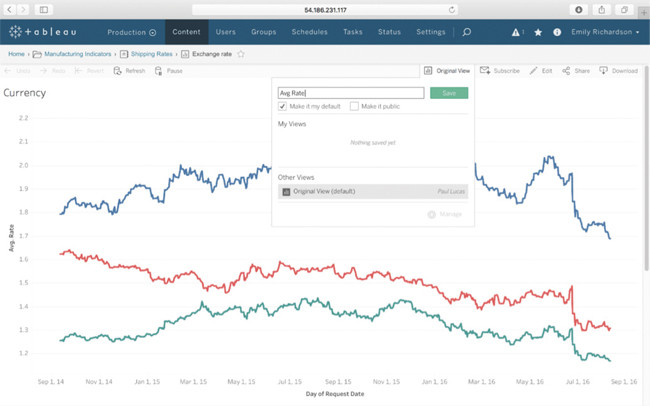The width and height of the screenshot is (650, 406).
Task: Pause the view updates
Action: 169,71
